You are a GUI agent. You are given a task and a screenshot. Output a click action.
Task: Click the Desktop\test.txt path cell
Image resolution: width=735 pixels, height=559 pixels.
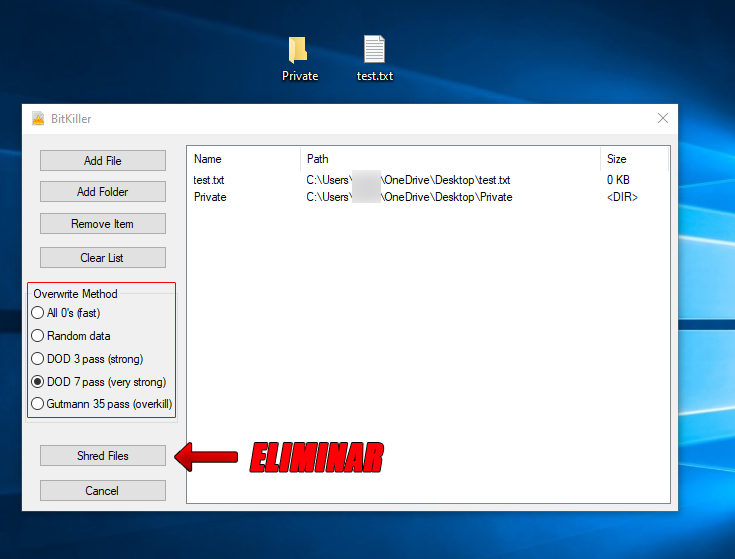(408, 180)
